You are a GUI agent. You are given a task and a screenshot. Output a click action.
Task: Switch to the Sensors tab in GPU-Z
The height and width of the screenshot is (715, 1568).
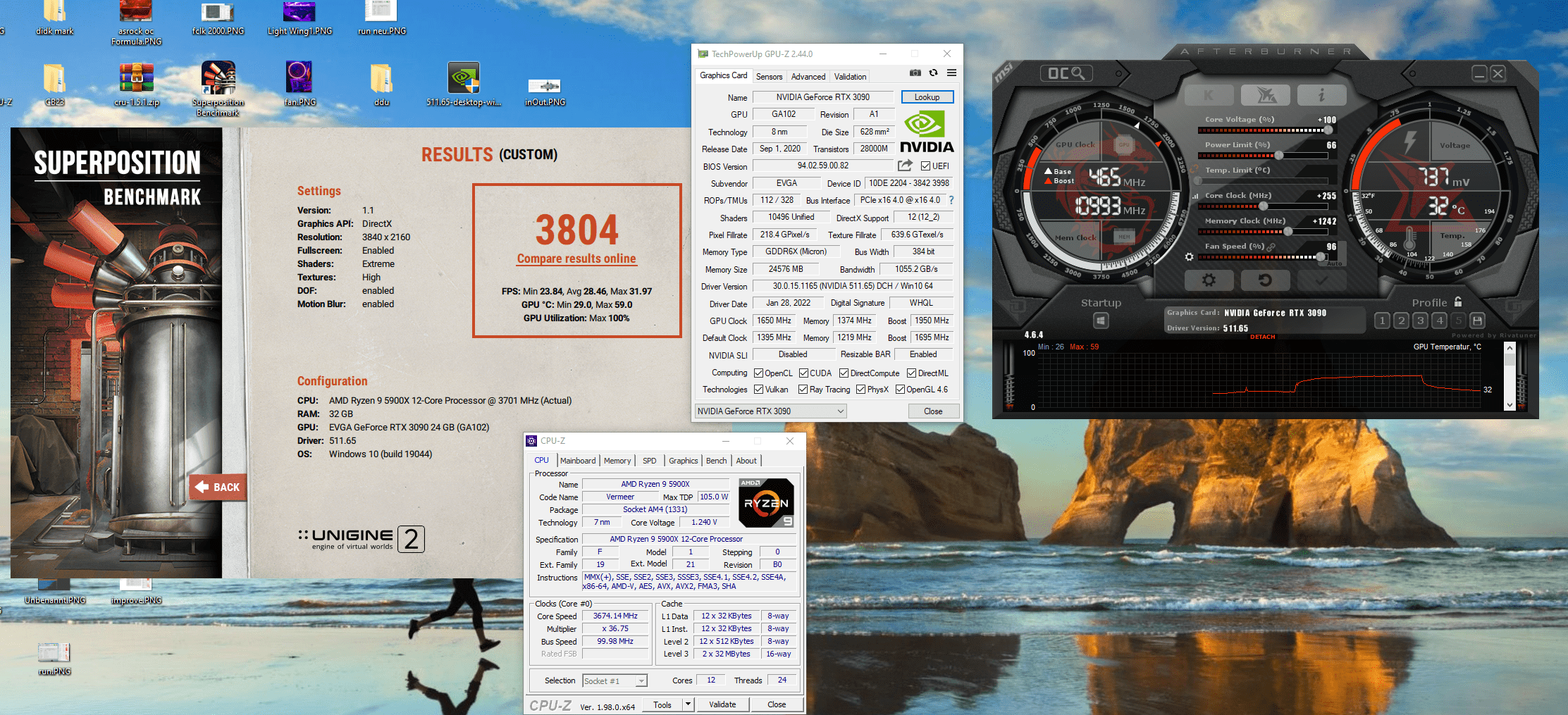tap(769, 77)
